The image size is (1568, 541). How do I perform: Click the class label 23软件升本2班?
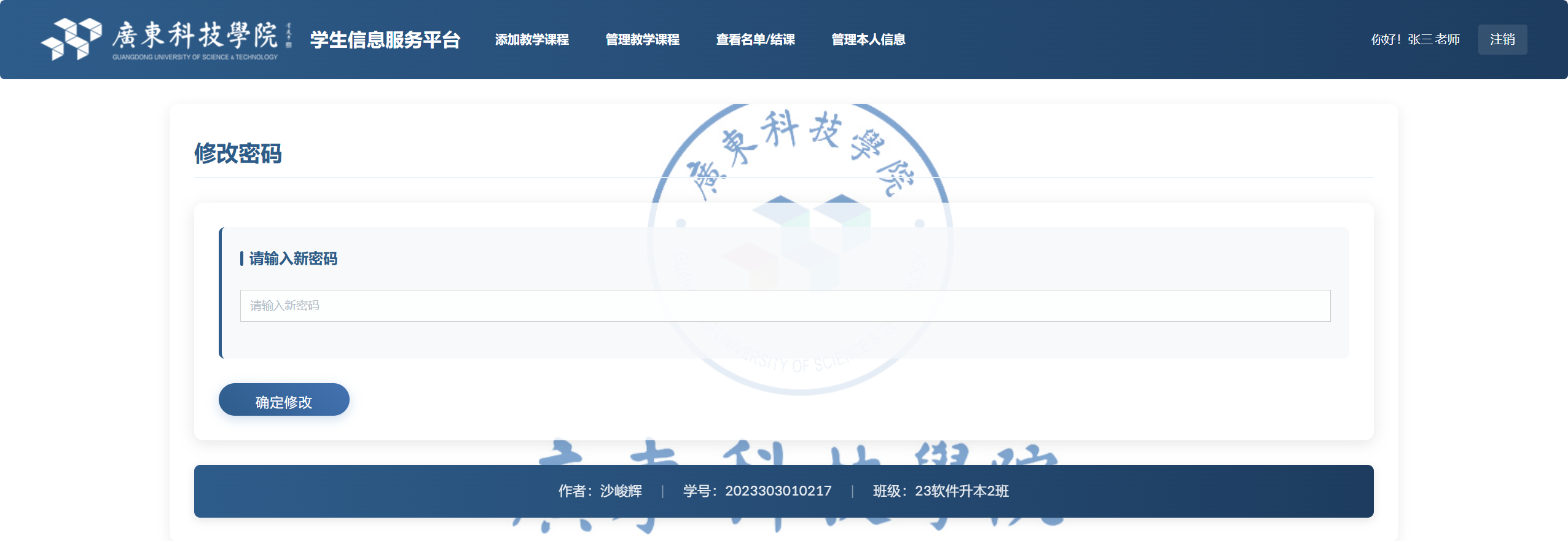click(962, 491)
